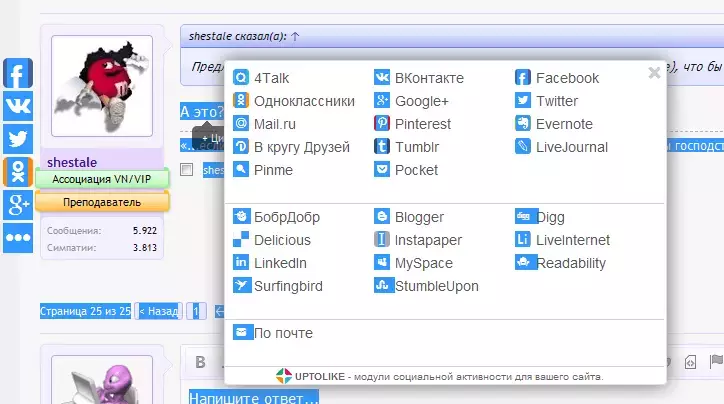This screenshot has height=404, width=724.
Task: Choose Facebook in share popup
Action: pos(557,78)
